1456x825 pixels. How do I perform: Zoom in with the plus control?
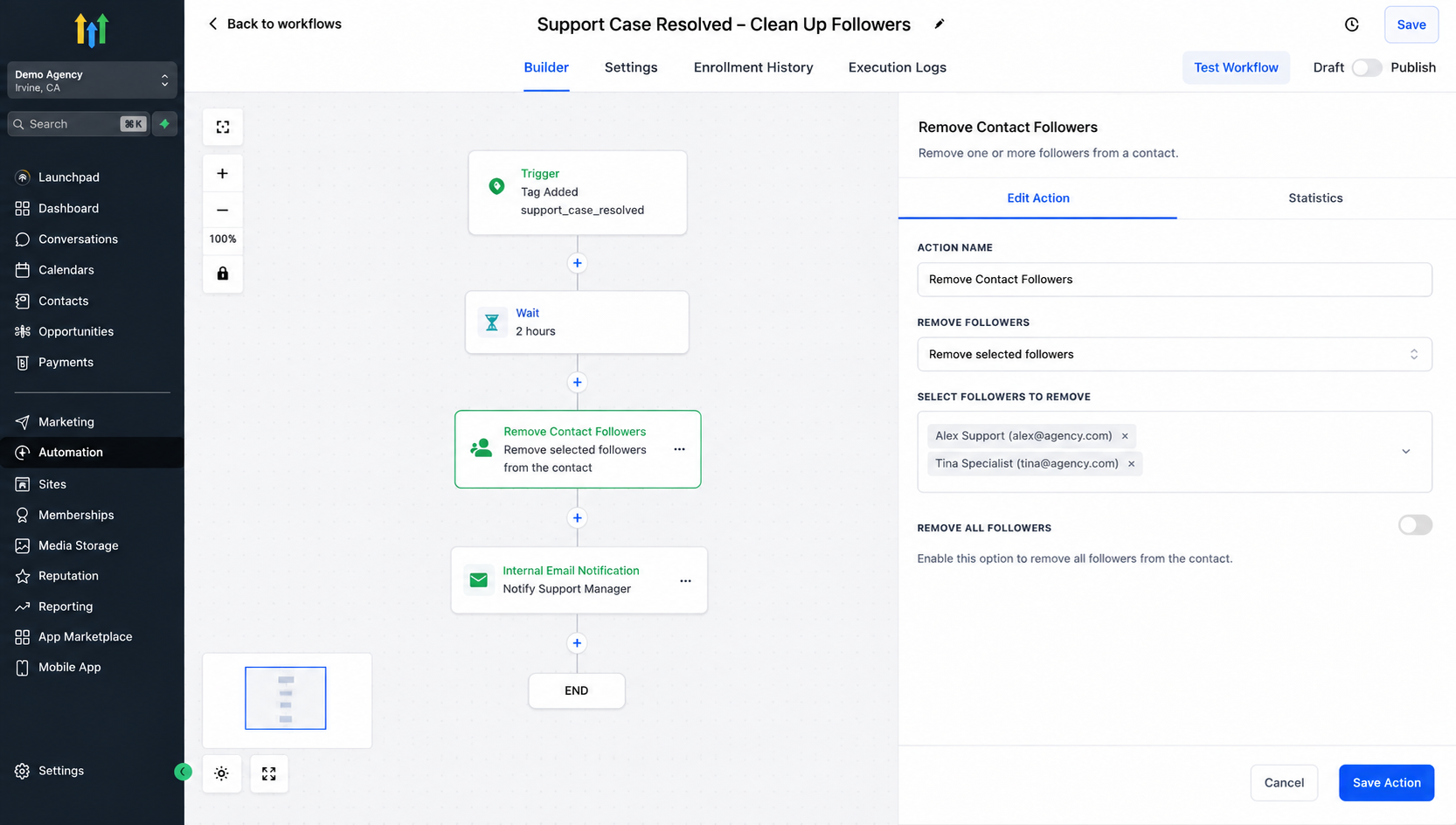click(223, 173)
